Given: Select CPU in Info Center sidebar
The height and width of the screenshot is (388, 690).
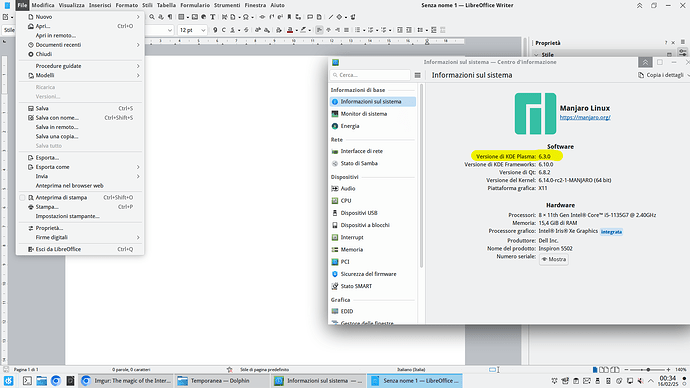Looking at the screenshot, I should (x=372, y=201).
